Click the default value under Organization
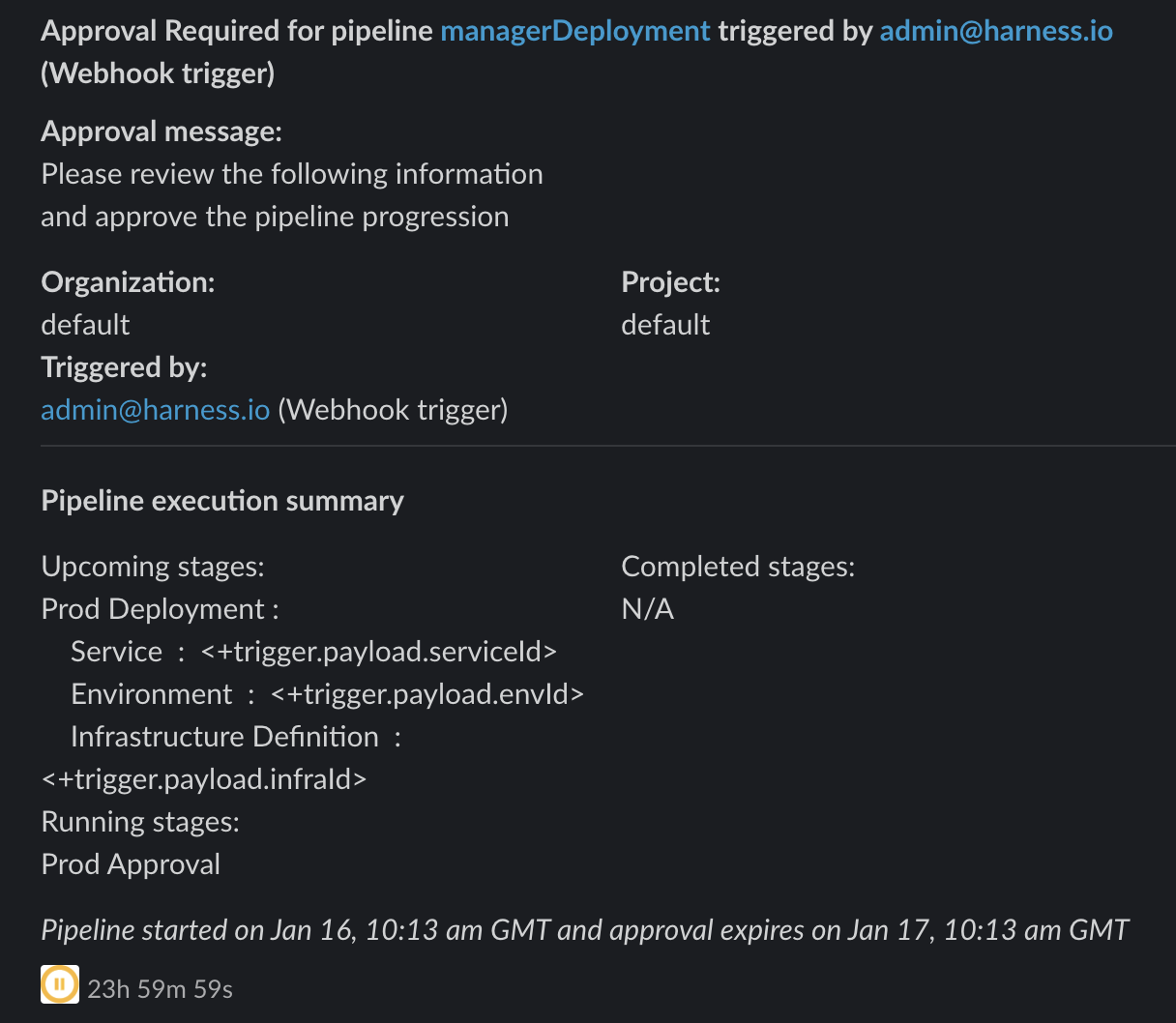The image size is (1176, 1023). click(85, 325)
